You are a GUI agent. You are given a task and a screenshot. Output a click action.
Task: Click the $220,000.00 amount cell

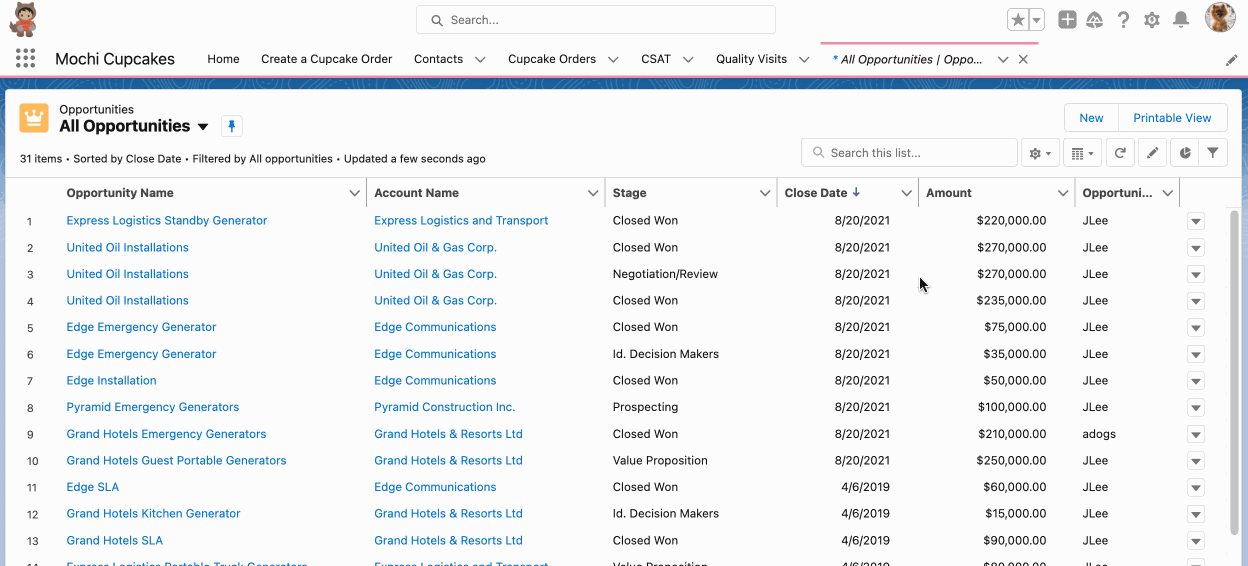[1011, 220]
